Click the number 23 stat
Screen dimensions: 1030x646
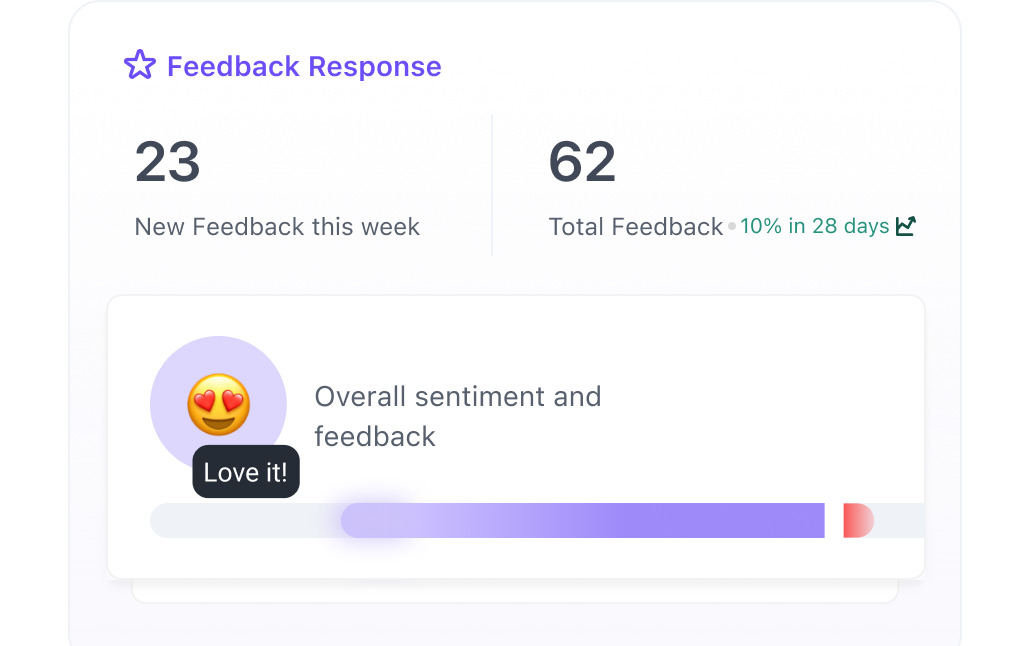click(x=168, y=162)
